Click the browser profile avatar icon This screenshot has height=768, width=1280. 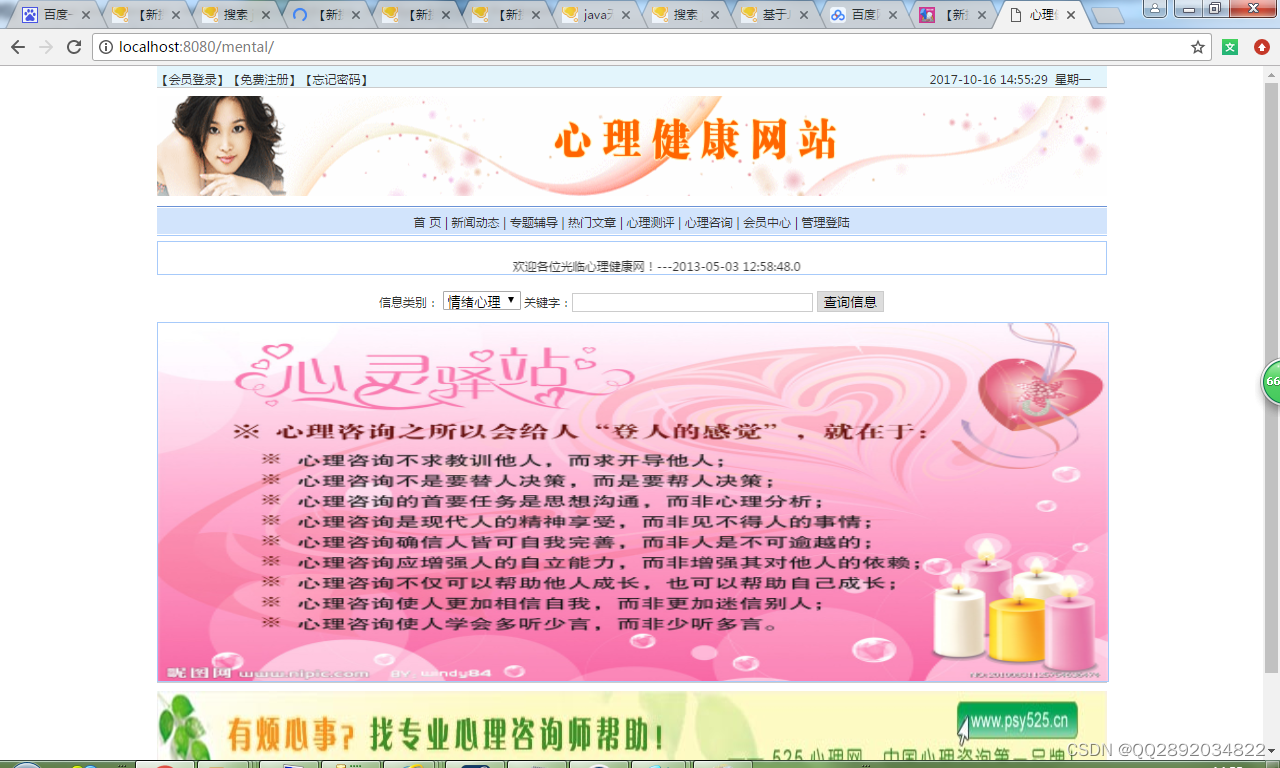[x=1155, y=9]
